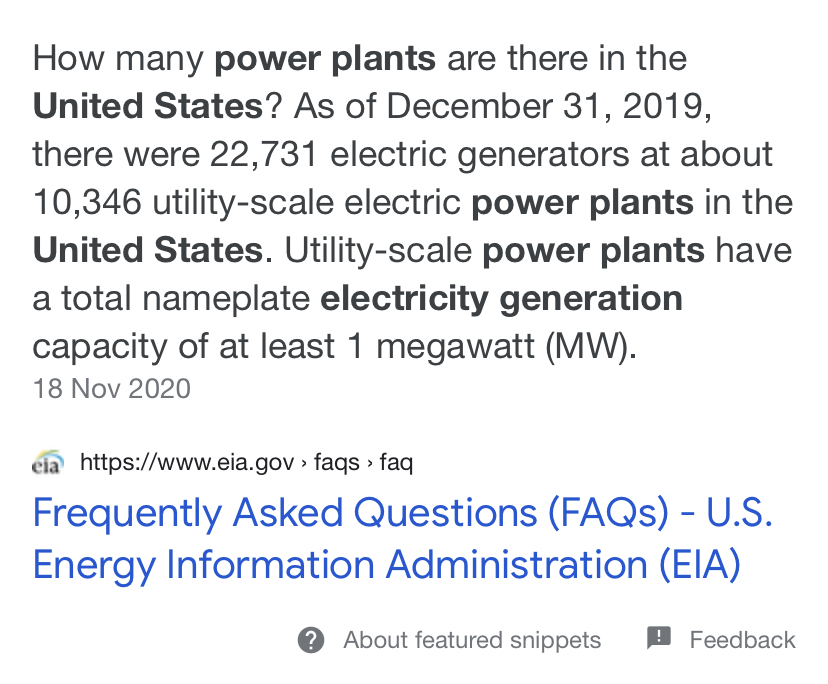The image size is (828, 684).
Task: Open the About featured snippets link
Action: coord(472,640)
